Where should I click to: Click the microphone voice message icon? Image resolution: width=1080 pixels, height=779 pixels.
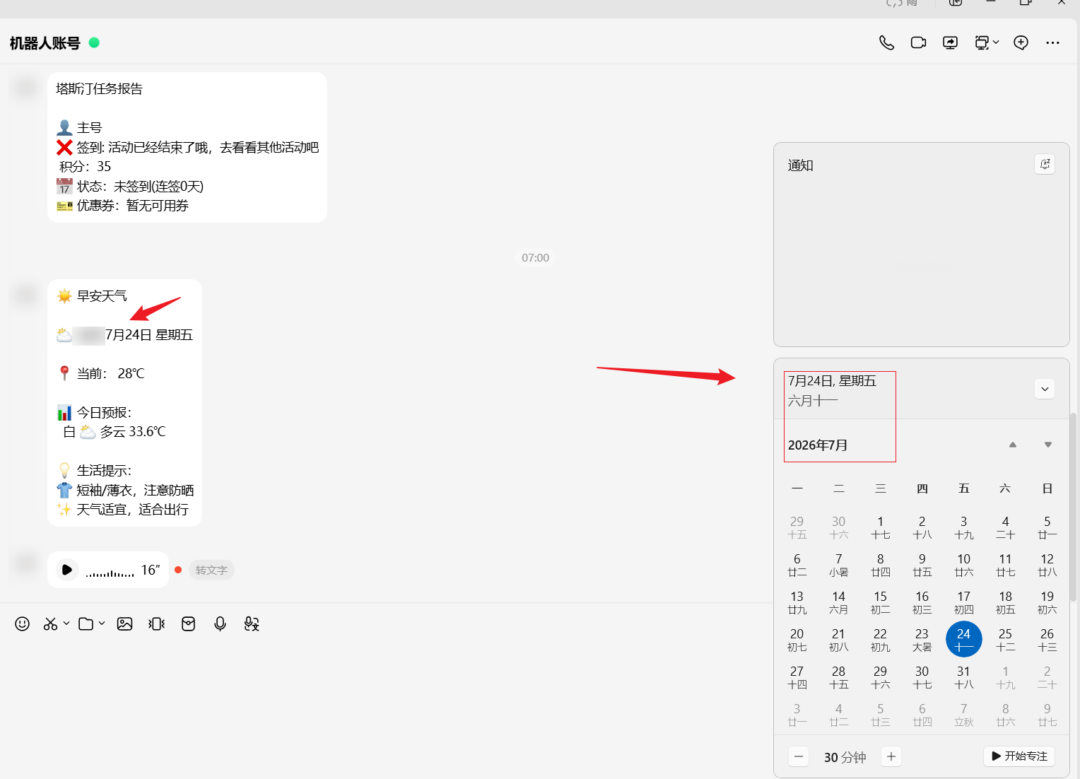tap(220, 624)
